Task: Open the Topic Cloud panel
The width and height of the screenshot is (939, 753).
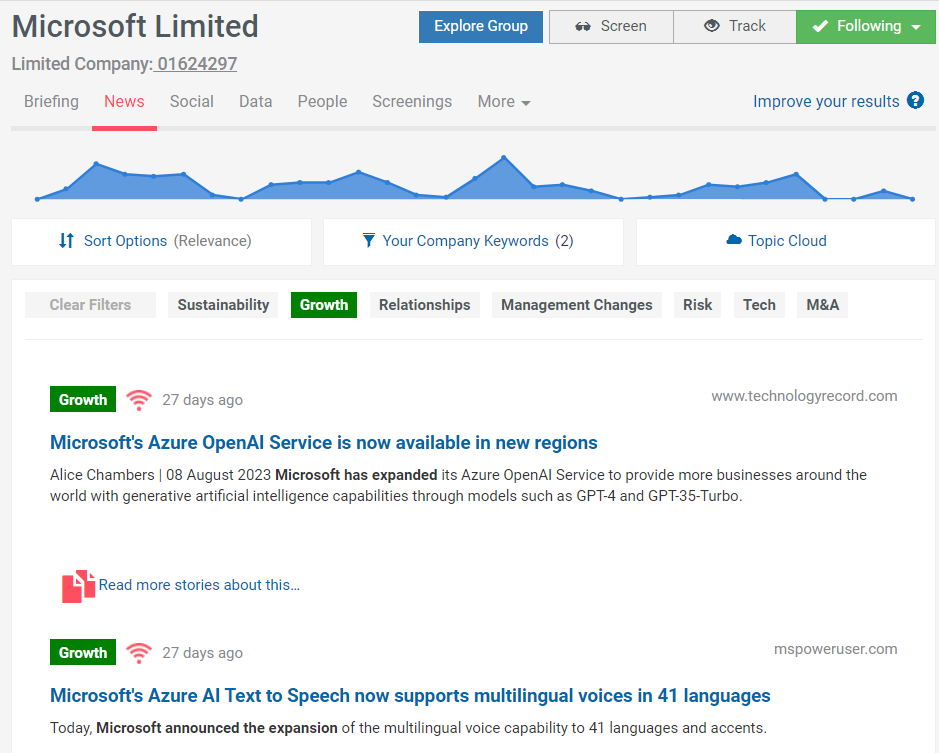Action: [x=786, y=241]
